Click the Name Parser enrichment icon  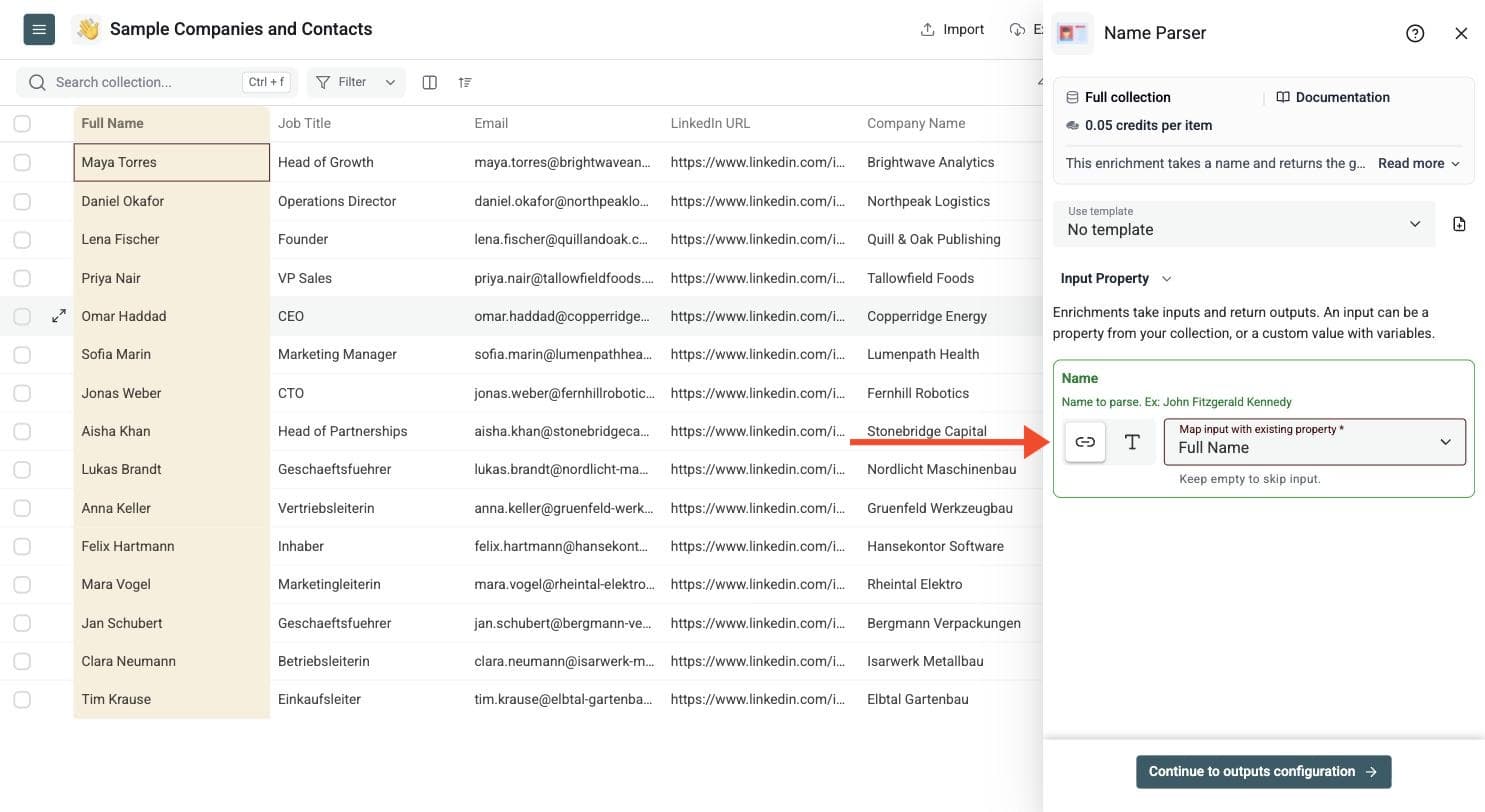point(1073,33)
